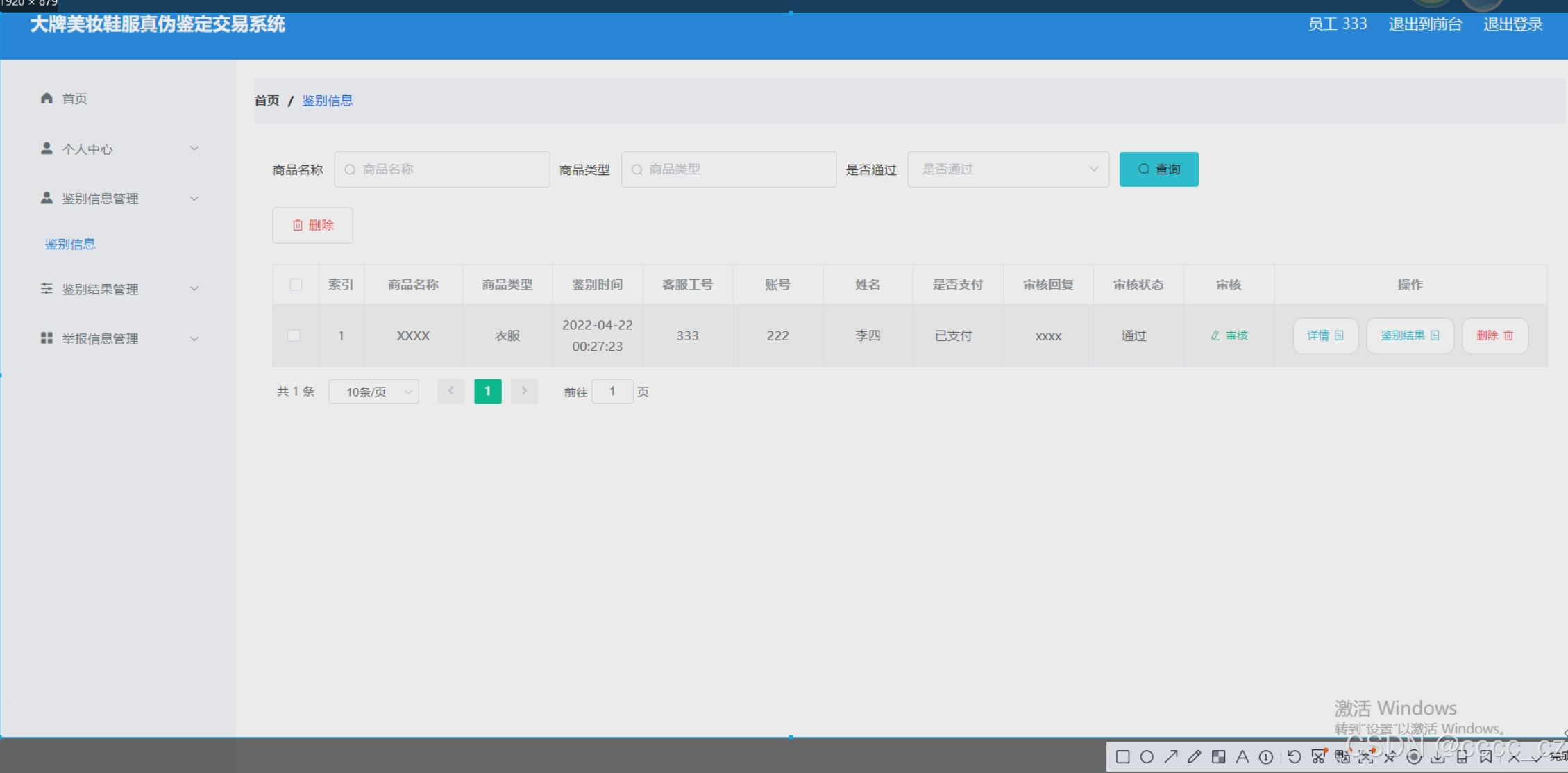Open the 10条/页 page size dropdown
Screen dimensions: 1568x773
(x=373, y=392)
